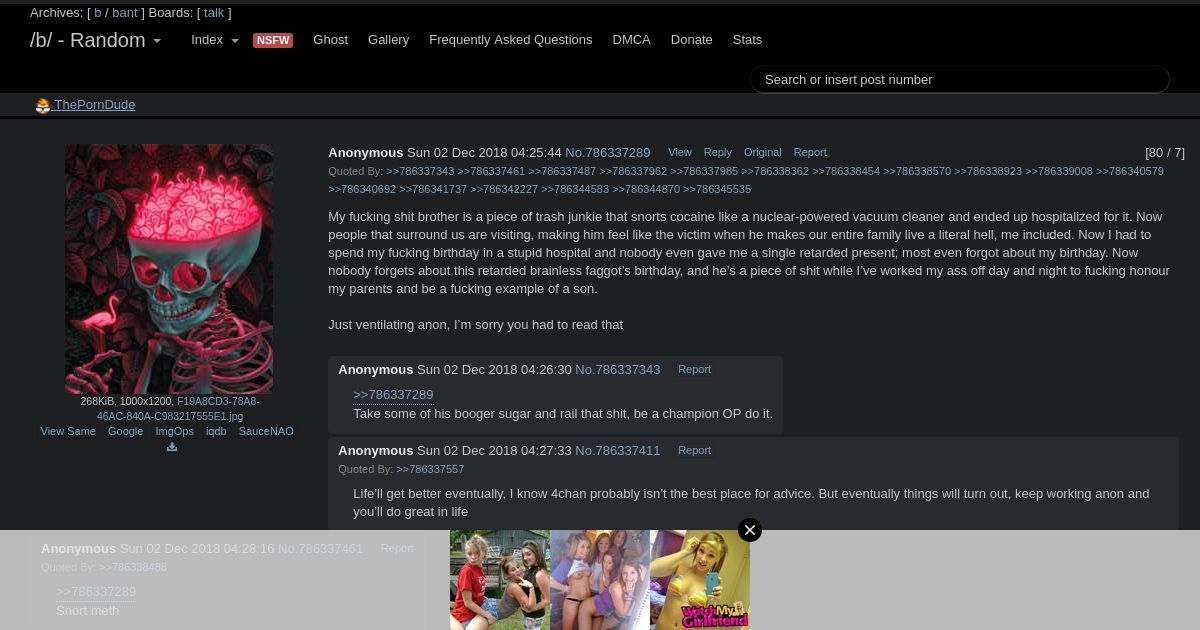
Task: Search image with Google link
Action: coord(126,432)
